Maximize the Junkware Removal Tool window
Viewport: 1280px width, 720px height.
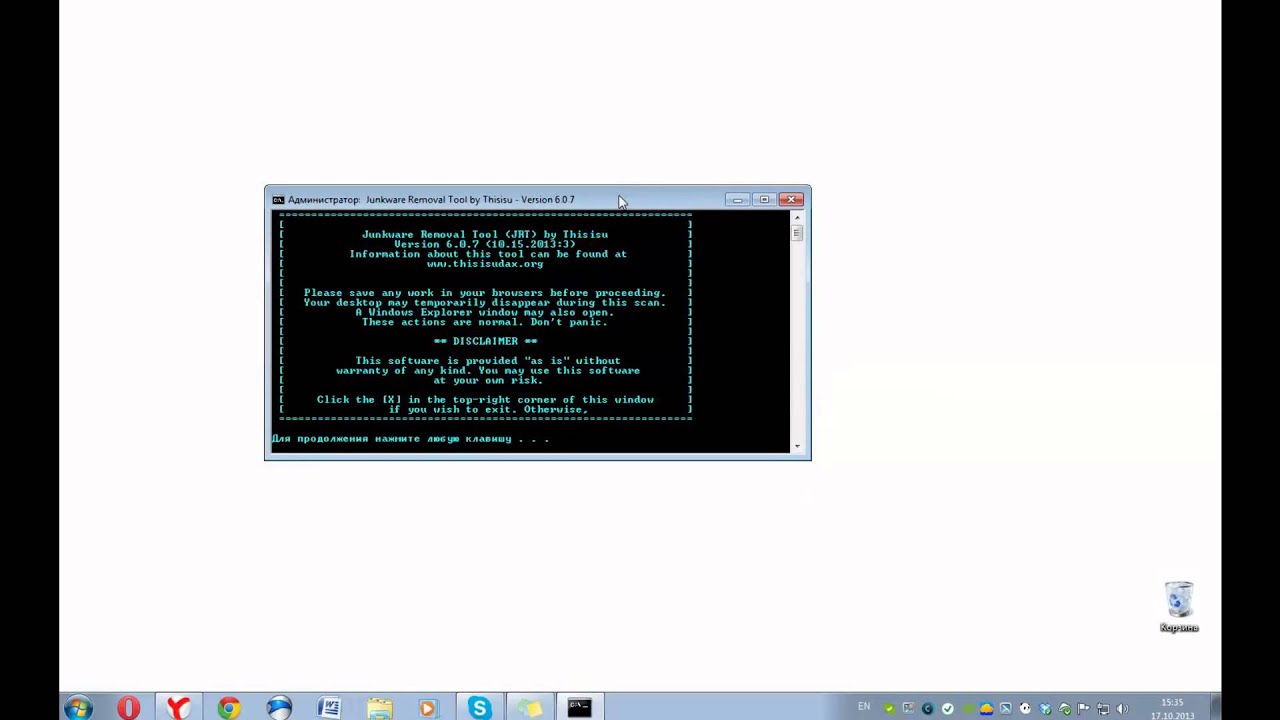tap(764, 200)
